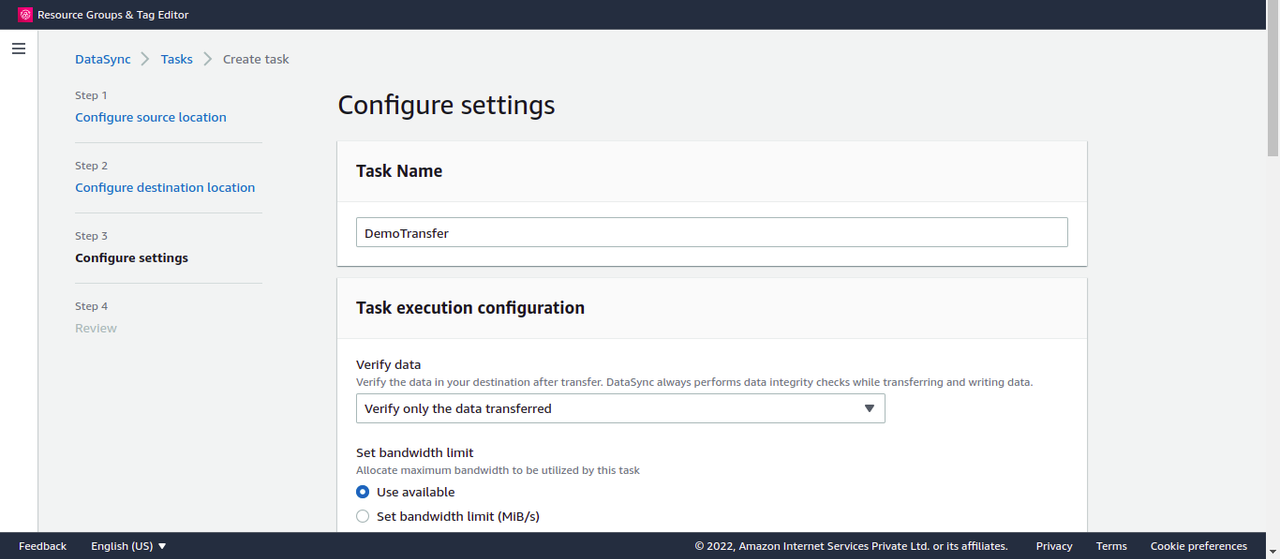Open the Verify data dropdown
Screen dimensions: 1280x559
point(620,408)
